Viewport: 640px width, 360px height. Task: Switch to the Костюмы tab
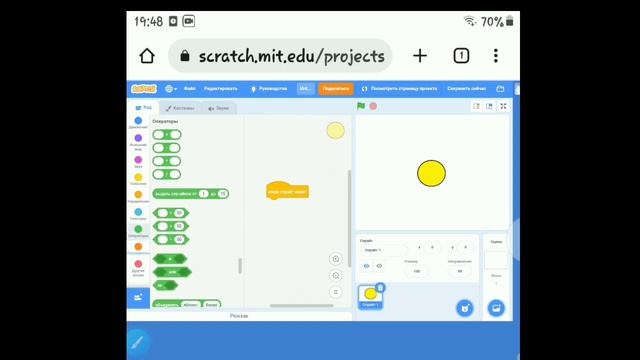[x=180, y=108]
